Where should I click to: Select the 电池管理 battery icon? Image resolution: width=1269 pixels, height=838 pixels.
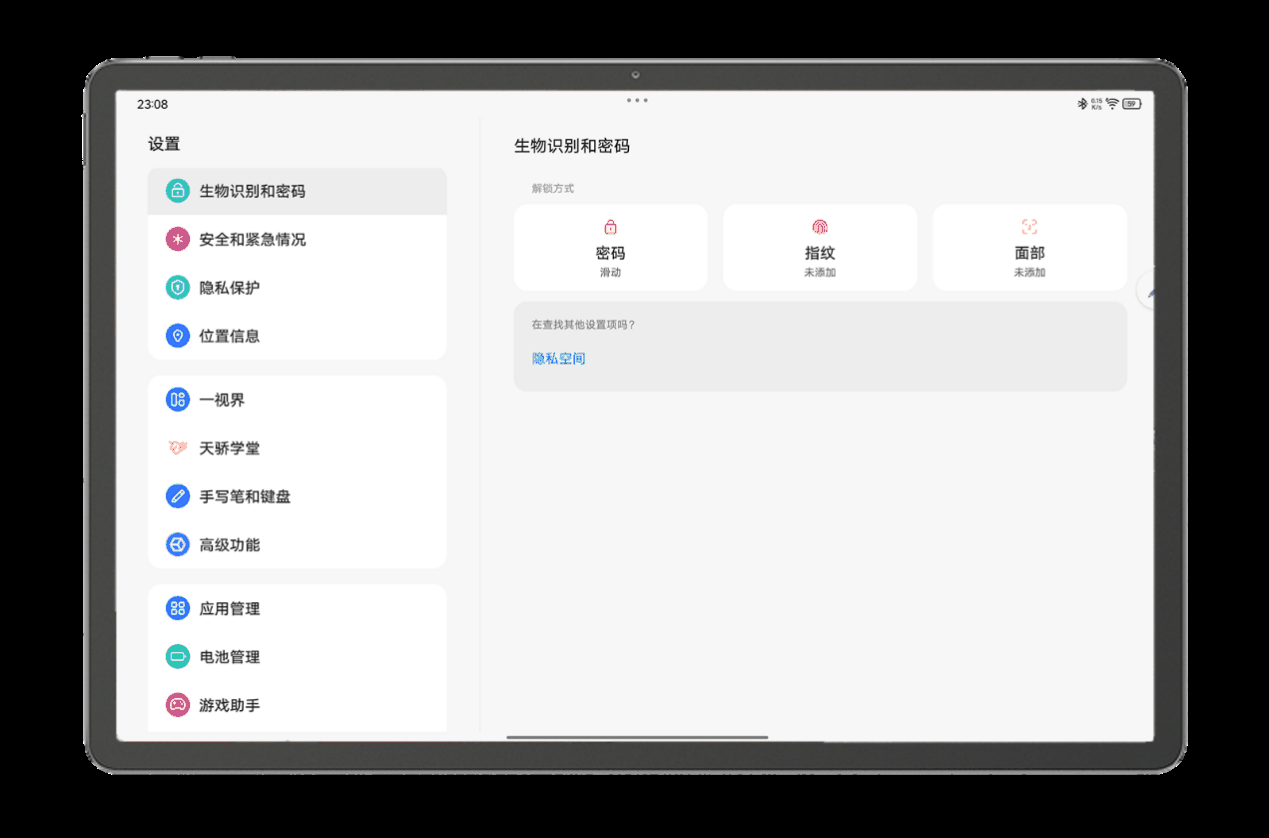point(177,656)
